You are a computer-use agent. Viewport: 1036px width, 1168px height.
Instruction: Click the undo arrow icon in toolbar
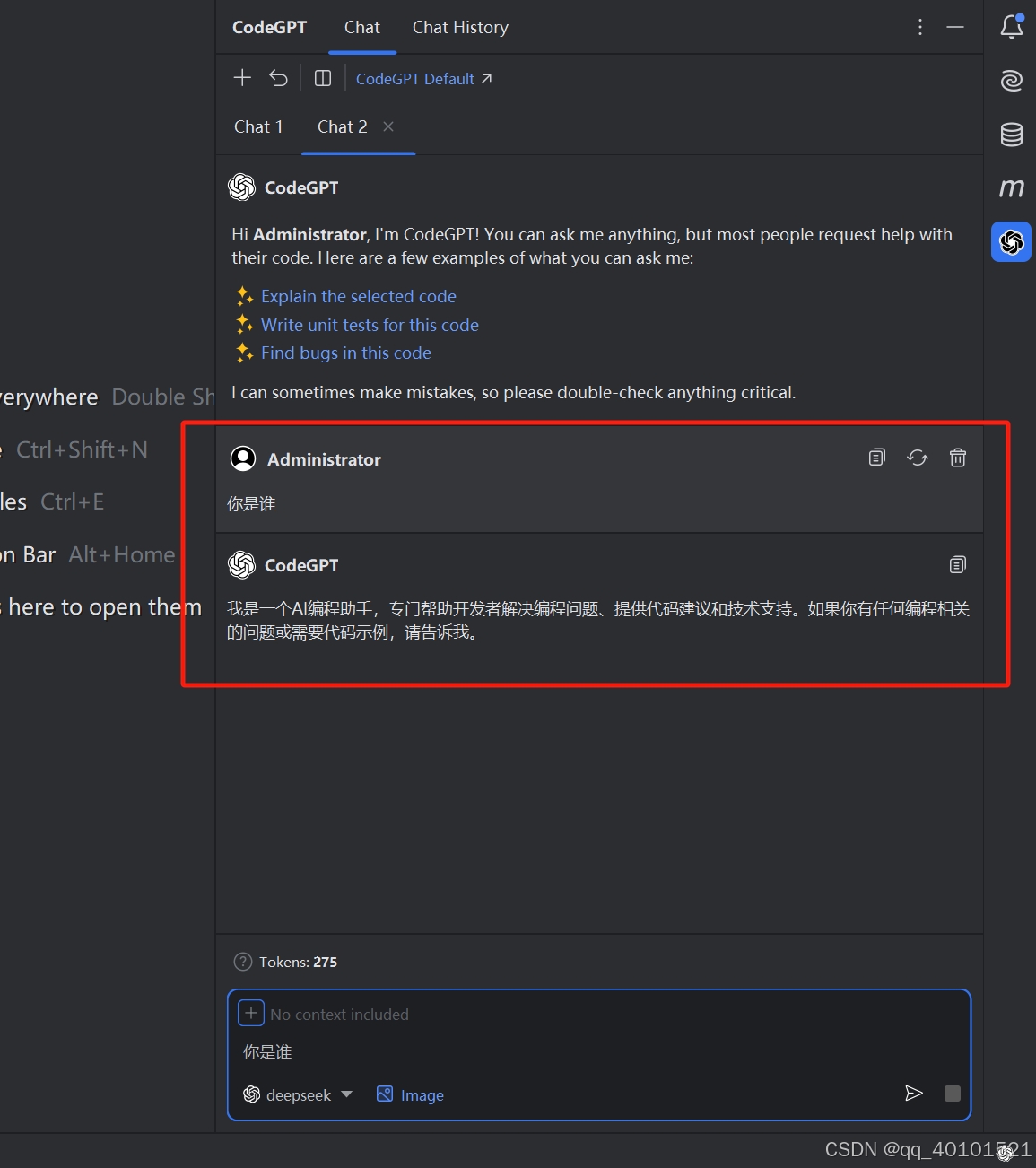click(x=279, y=78)
